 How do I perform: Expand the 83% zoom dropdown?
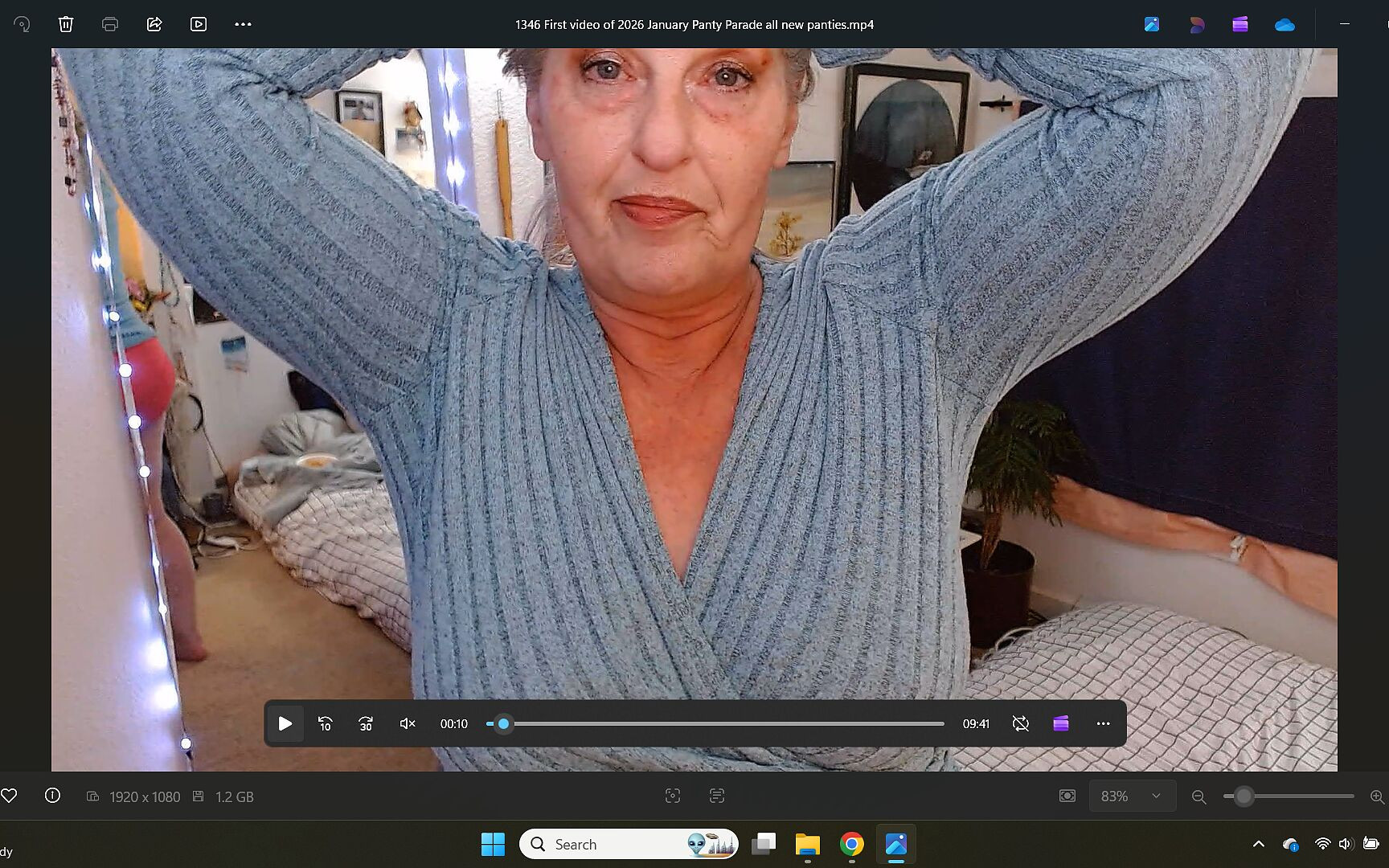tap(1133, 796)
